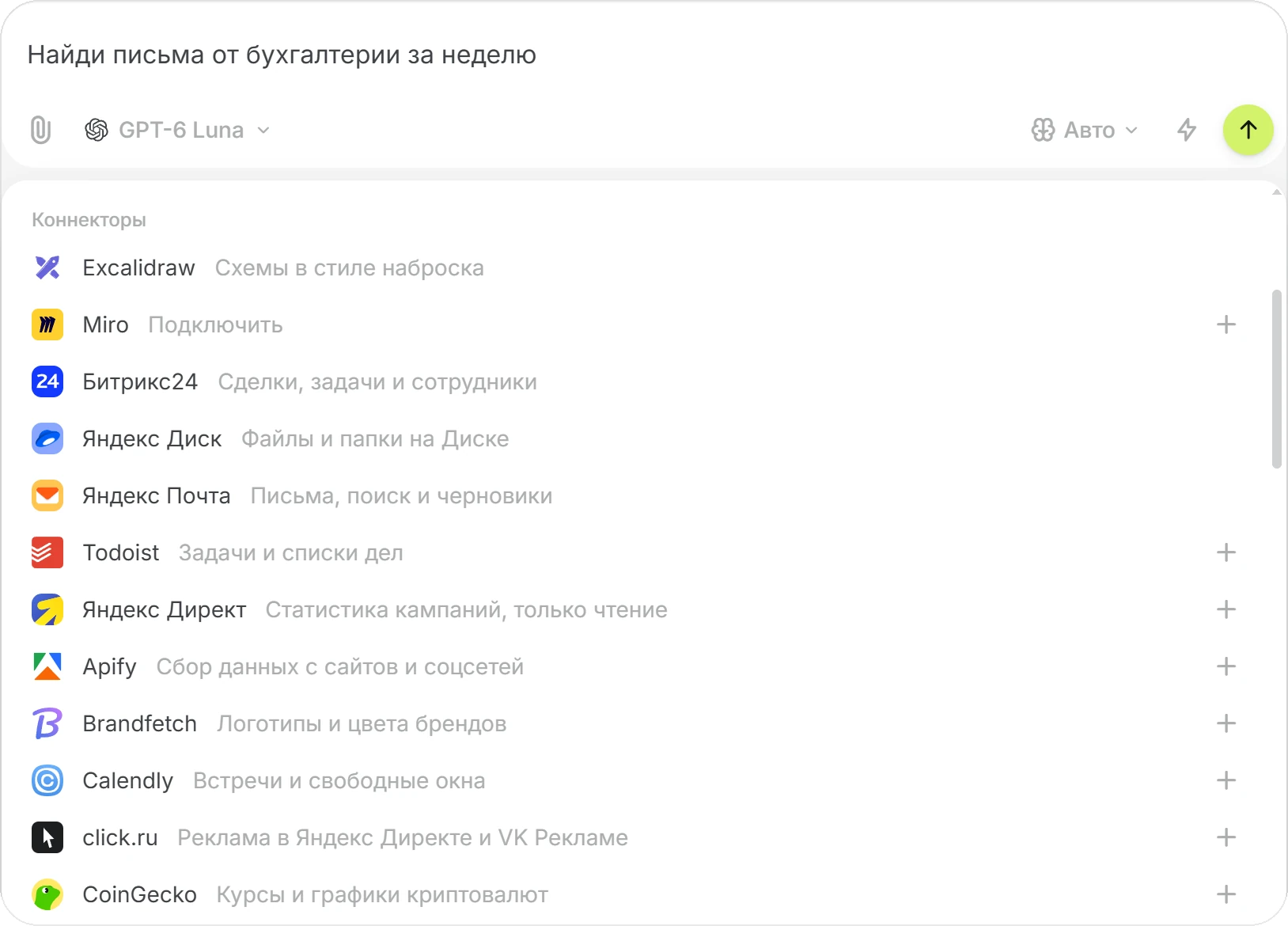
Task: Add the Apify connector with plus
Action: pos(1226,666)
